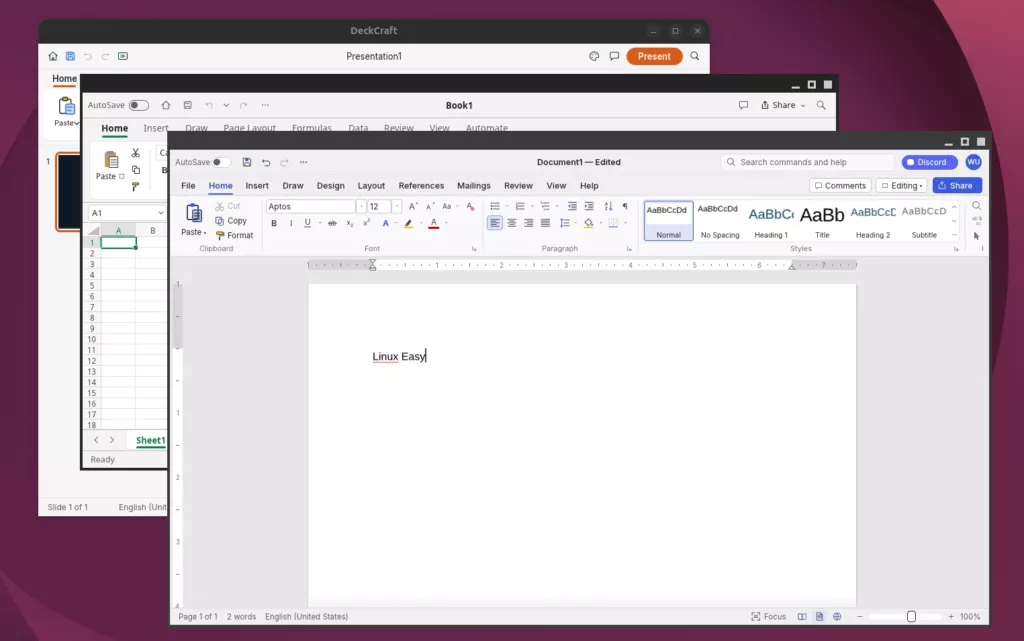Center-align the paragraph

click(x=512, y=223)
